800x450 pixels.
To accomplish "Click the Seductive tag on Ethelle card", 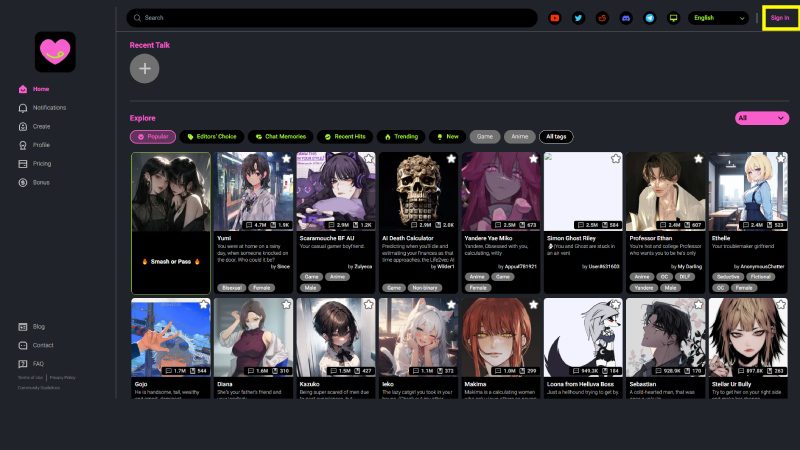I will [728, 277].
